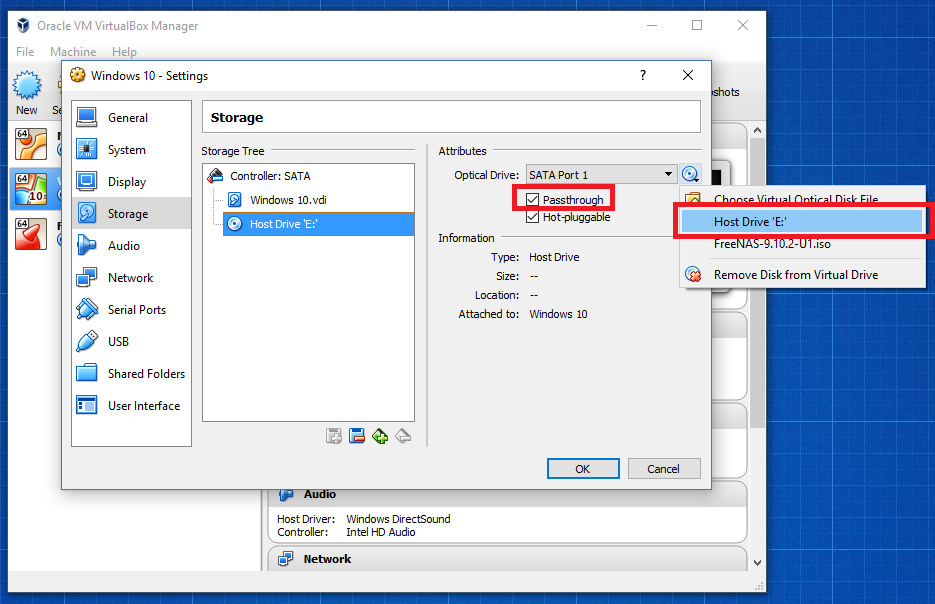Screen dimensions: 935x604
Task: Maximize the VirtualBox Manager window
Action: click(x=697, y=25)
